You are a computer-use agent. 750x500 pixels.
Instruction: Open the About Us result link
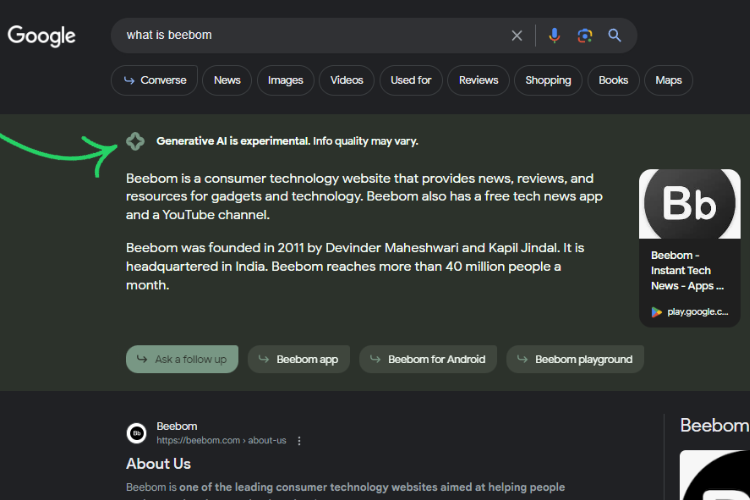(158, 464)
